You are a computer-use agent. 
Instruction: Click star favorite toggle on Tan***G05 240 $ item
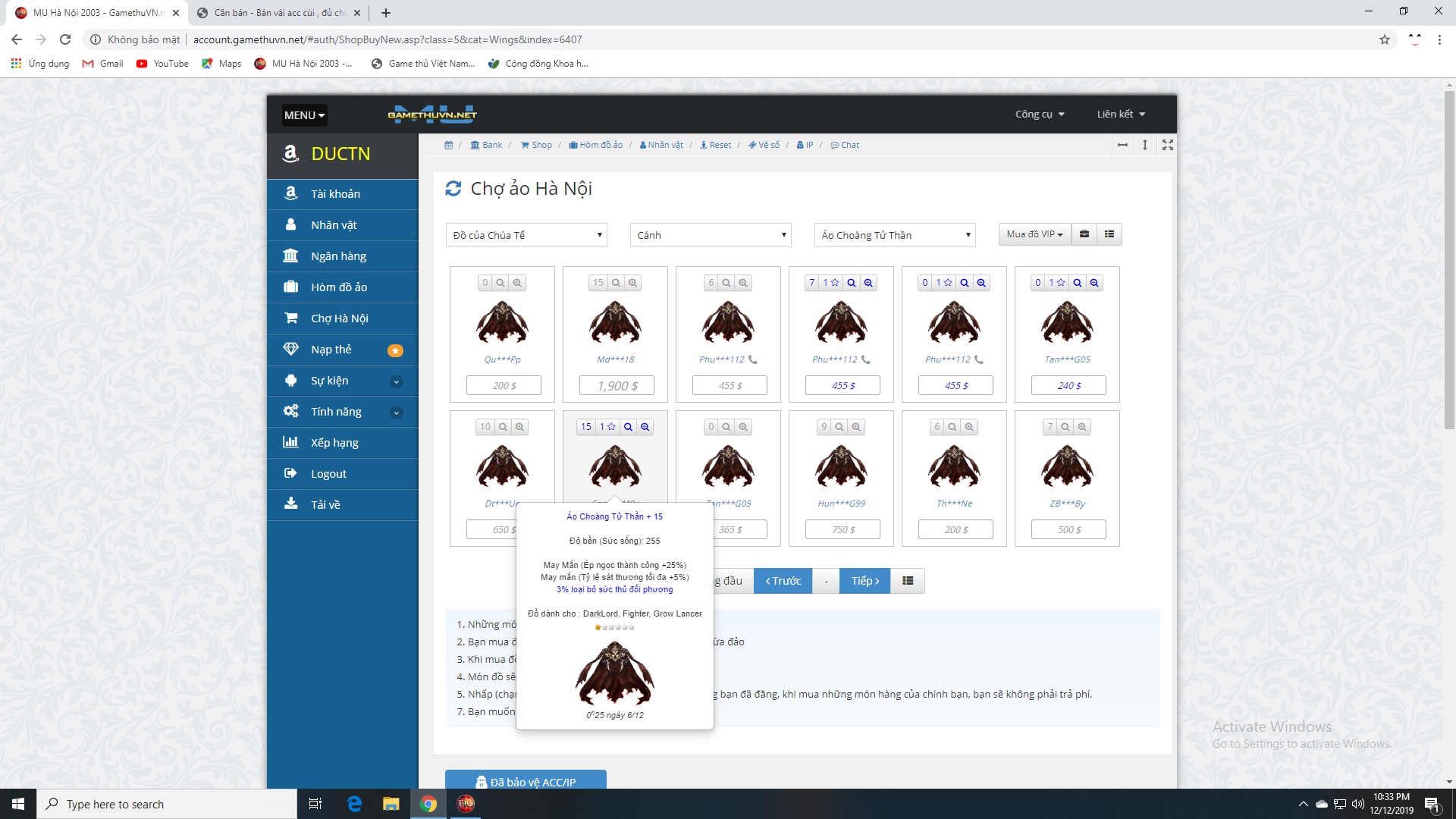click(1061, 283)
